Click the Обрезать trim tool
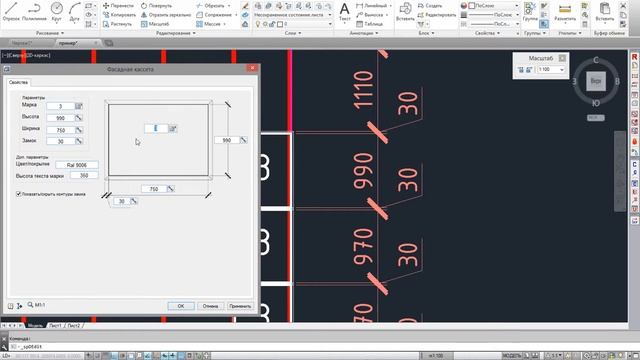This screenshot has width=640, height=360. click(x=211, y=6)
